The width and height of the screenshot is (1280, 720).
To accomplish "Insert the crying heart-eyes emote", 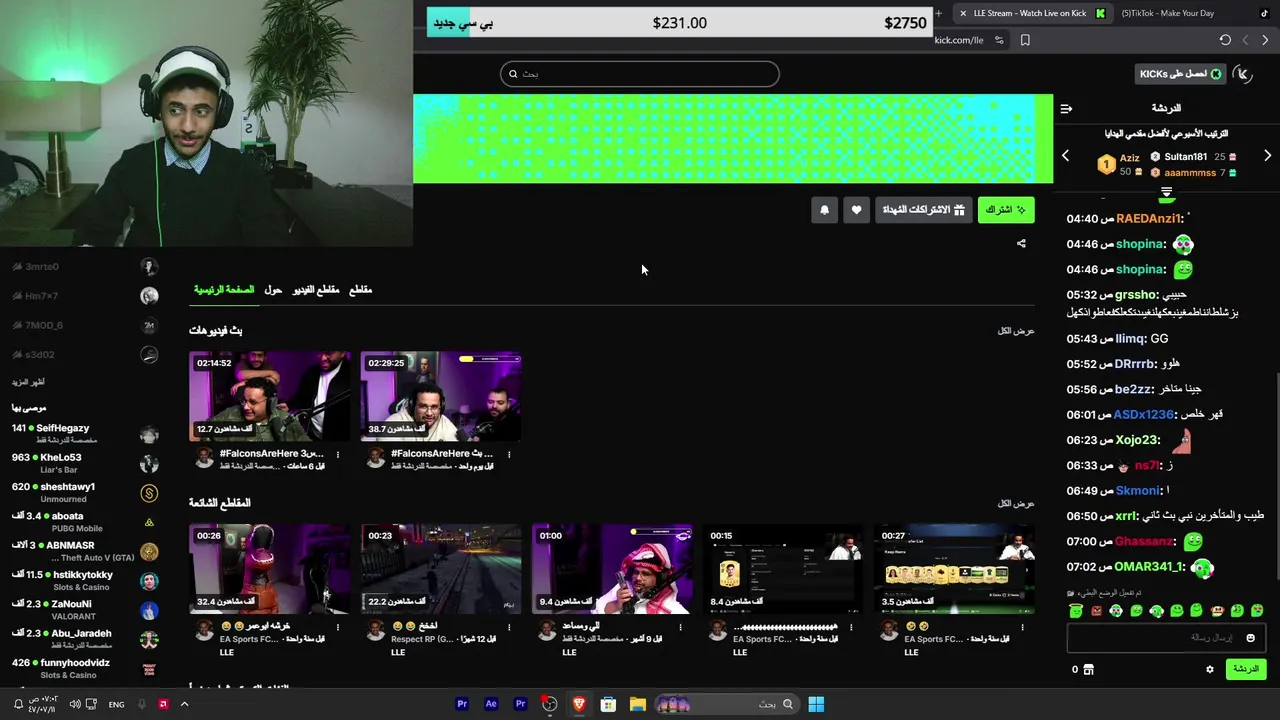I will [x=1257, y=610].
